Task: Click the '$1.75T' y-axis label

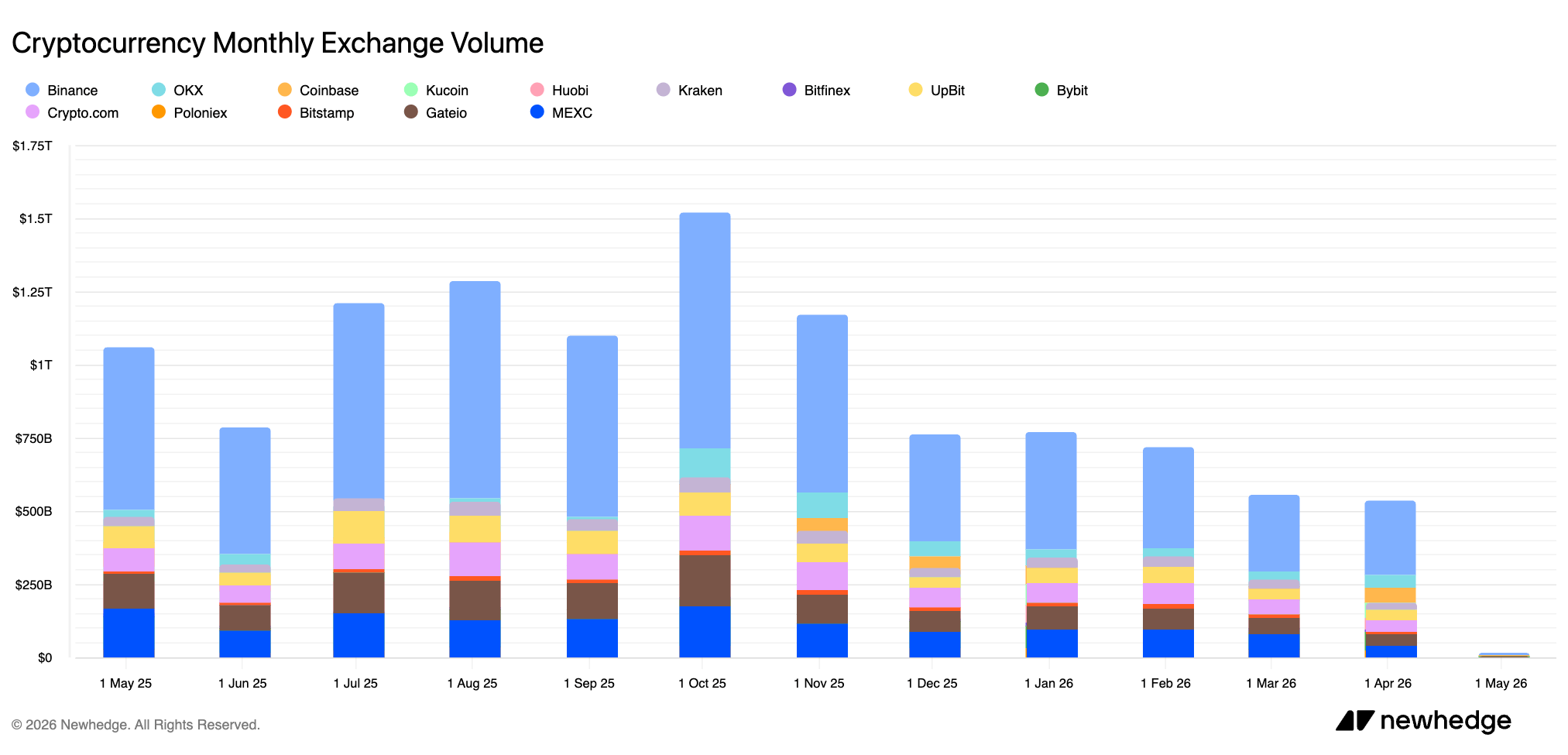Action: (x=33, y=146)
